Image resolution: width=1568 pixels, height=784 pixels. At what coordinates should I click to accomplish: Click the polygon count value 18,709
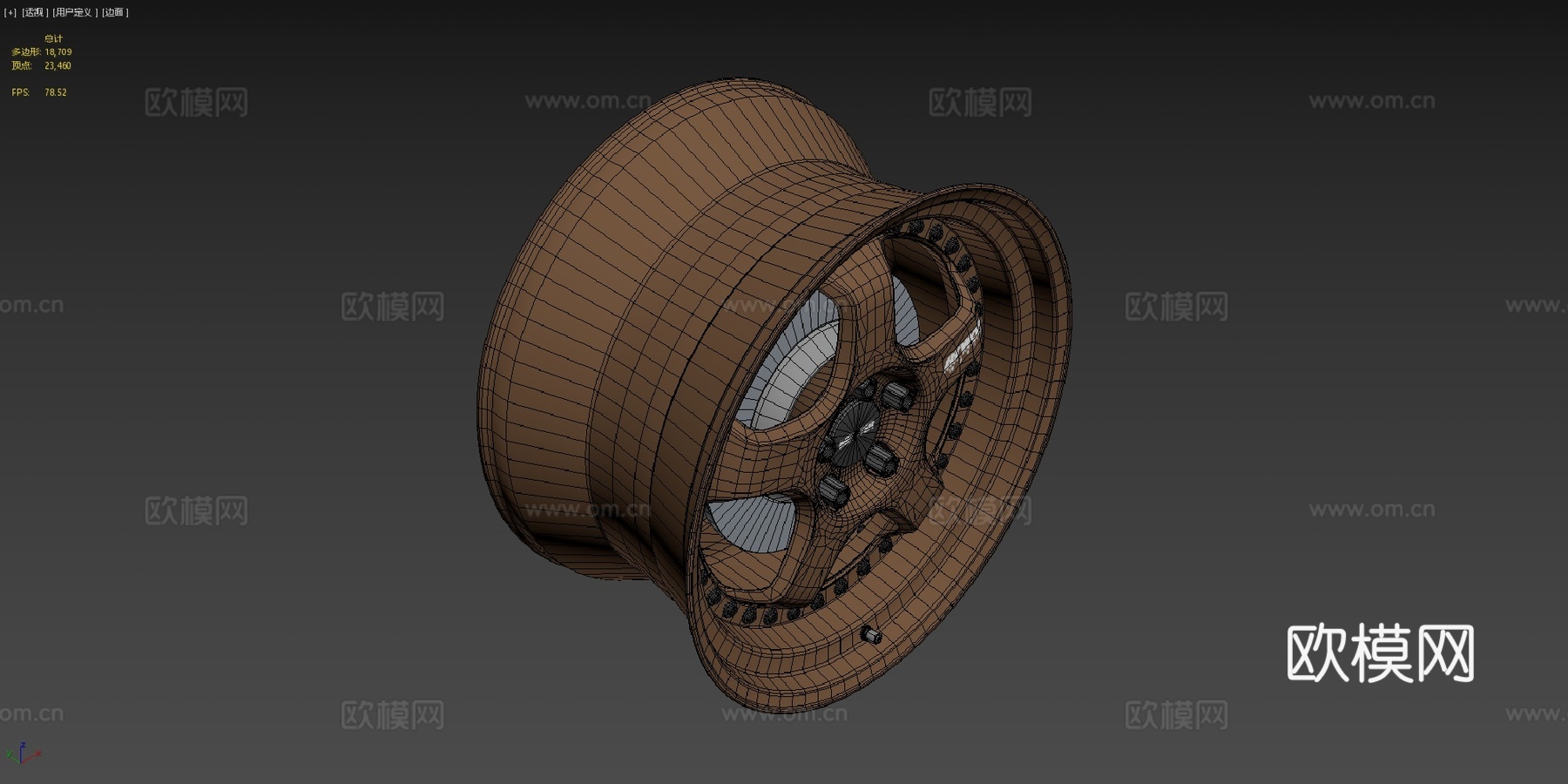point(58,52)
